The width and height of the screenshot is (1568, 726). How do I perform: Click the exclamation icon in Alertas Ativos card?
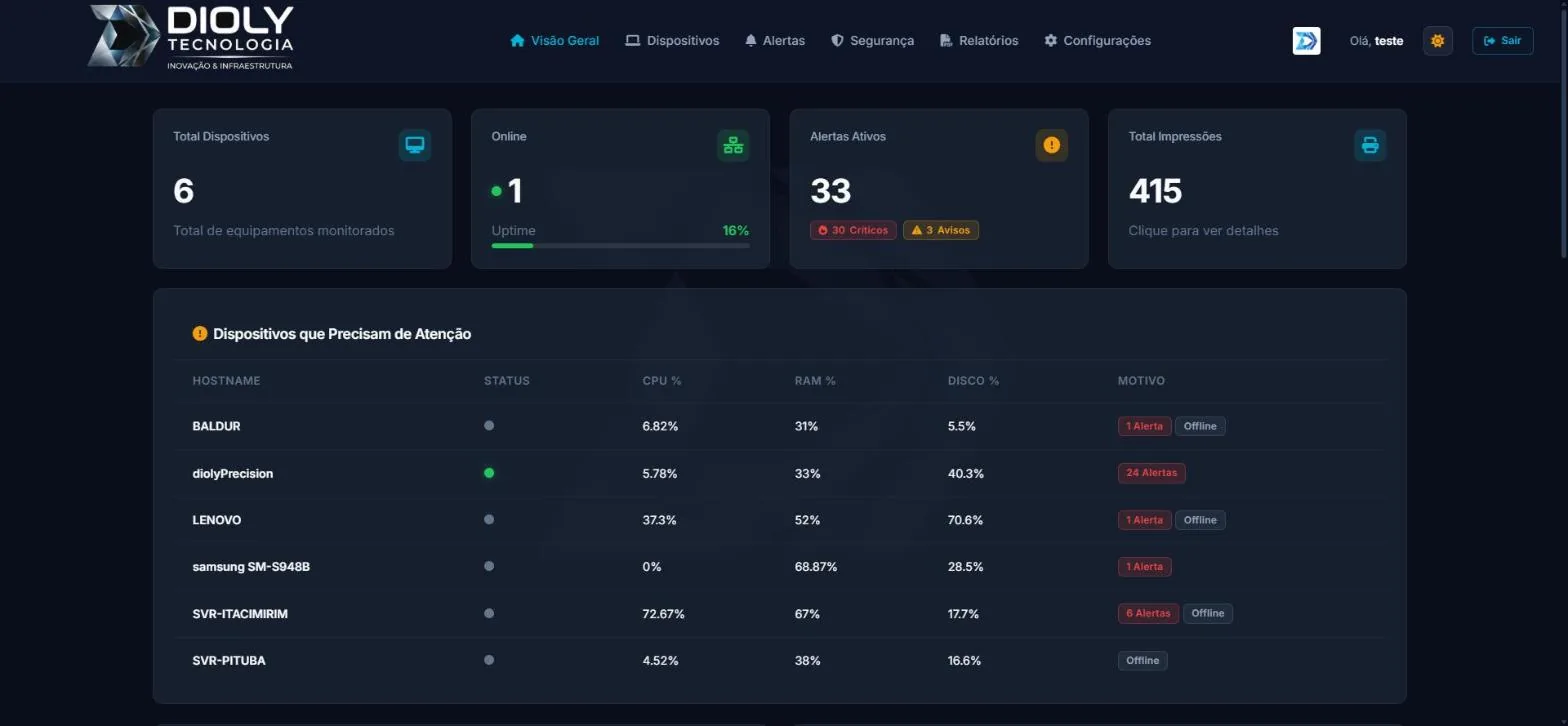[1051, 145]
